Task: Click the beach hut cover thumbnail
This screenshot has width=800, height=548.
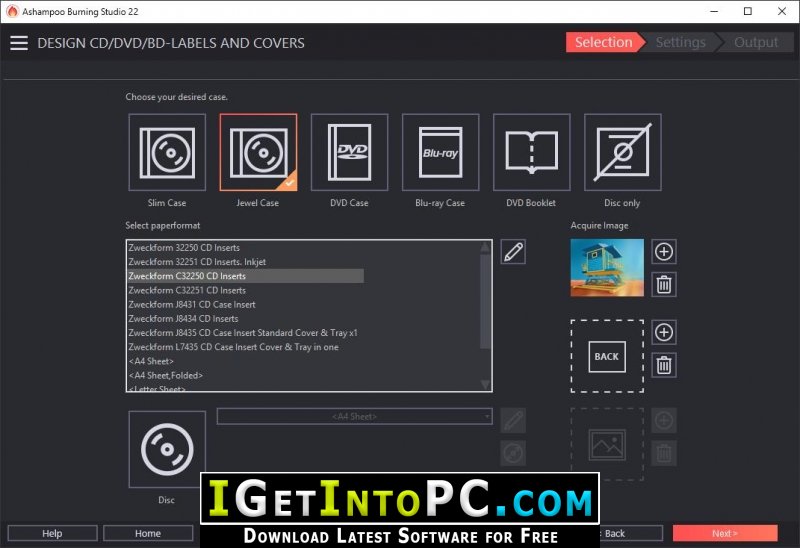Action: pyautogui.click(x=607, y=268)
